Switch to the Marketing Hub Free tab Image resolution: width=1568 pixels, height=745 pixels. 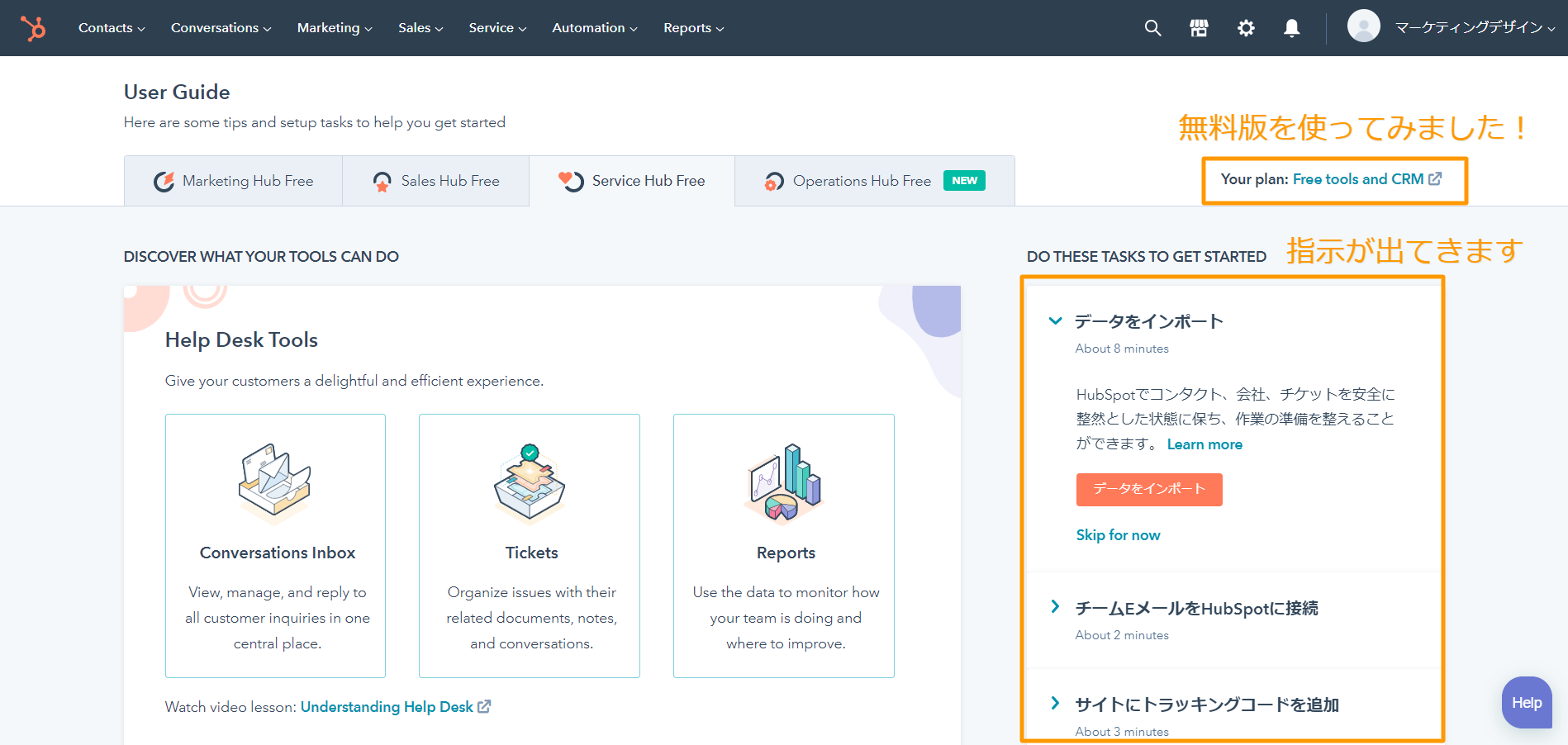pyautogui.click(x=234, y=181)
